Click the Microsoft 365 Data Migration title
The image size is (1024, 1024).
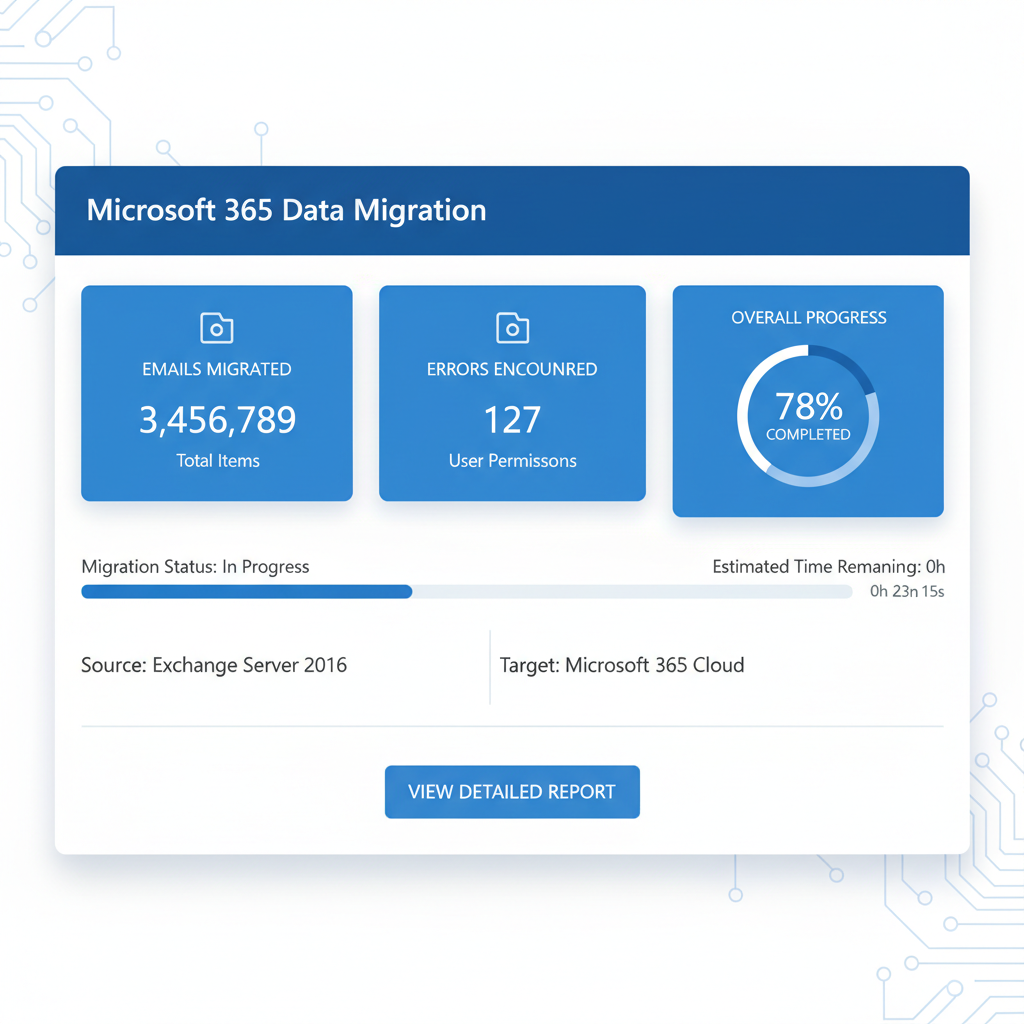point(286,210)
